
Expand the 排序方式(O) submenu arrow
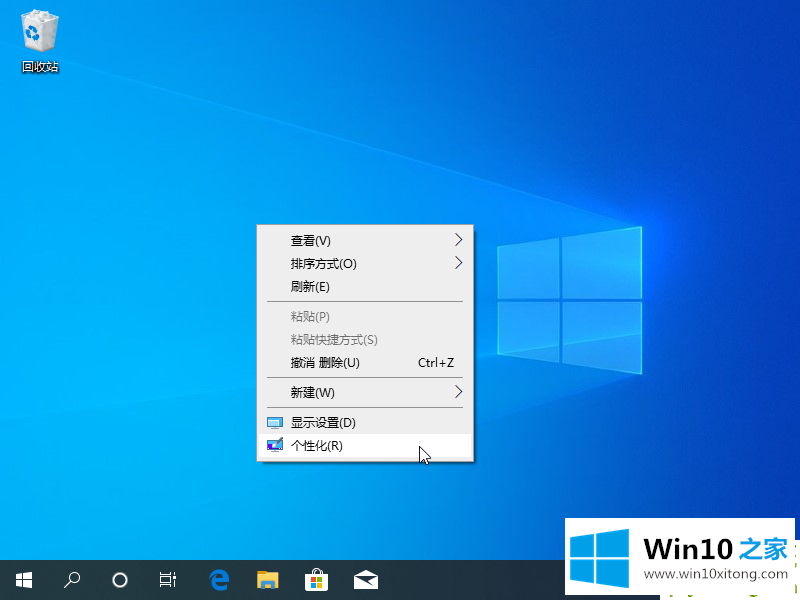(x=458, y=263)
